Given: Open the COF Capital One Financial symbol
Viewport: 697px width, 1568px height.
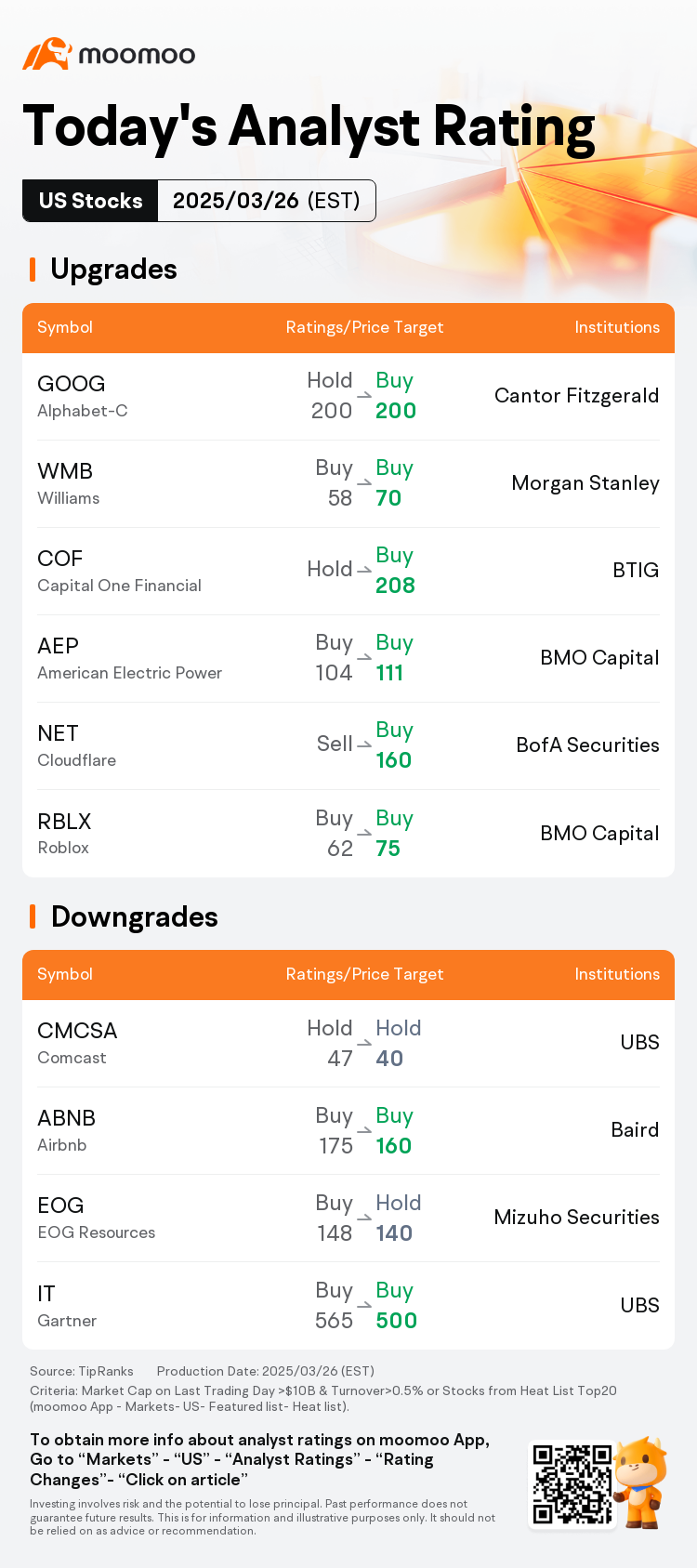Looking at the screenshot, I should [x=119, y=571].
